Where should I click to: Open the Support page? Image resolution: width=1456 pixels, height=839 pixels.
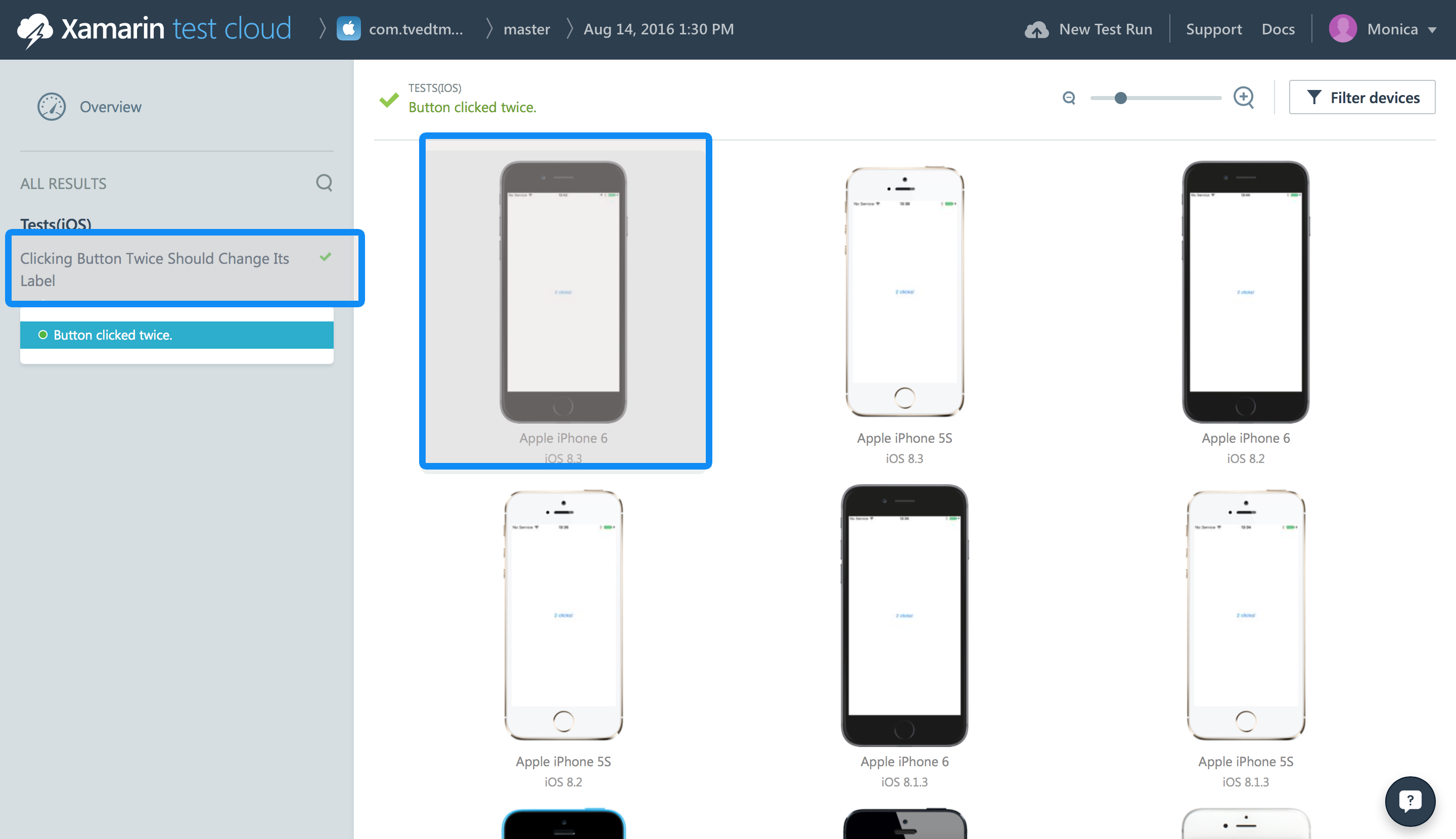pos(1213,29)
